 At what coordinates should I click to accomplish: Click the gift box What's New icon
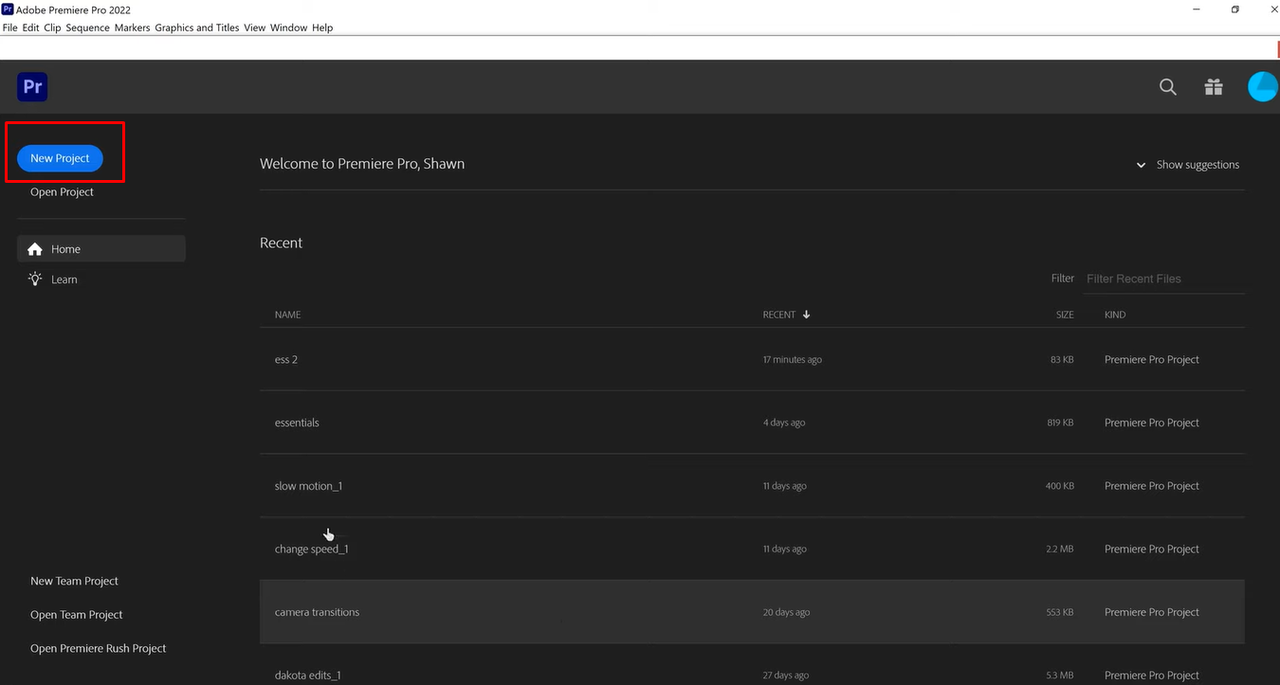1213,87
